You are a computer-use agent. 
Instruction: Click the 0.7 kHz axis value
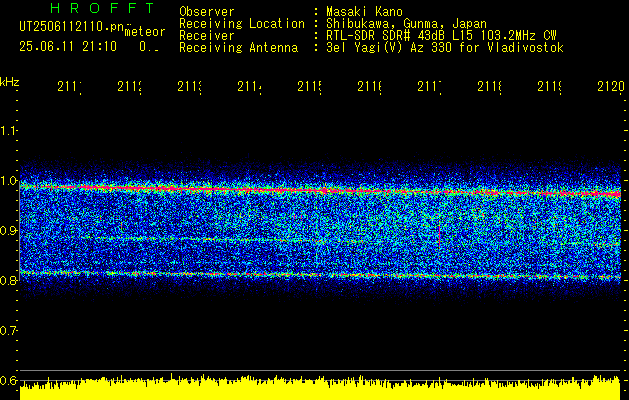point(8,330)
